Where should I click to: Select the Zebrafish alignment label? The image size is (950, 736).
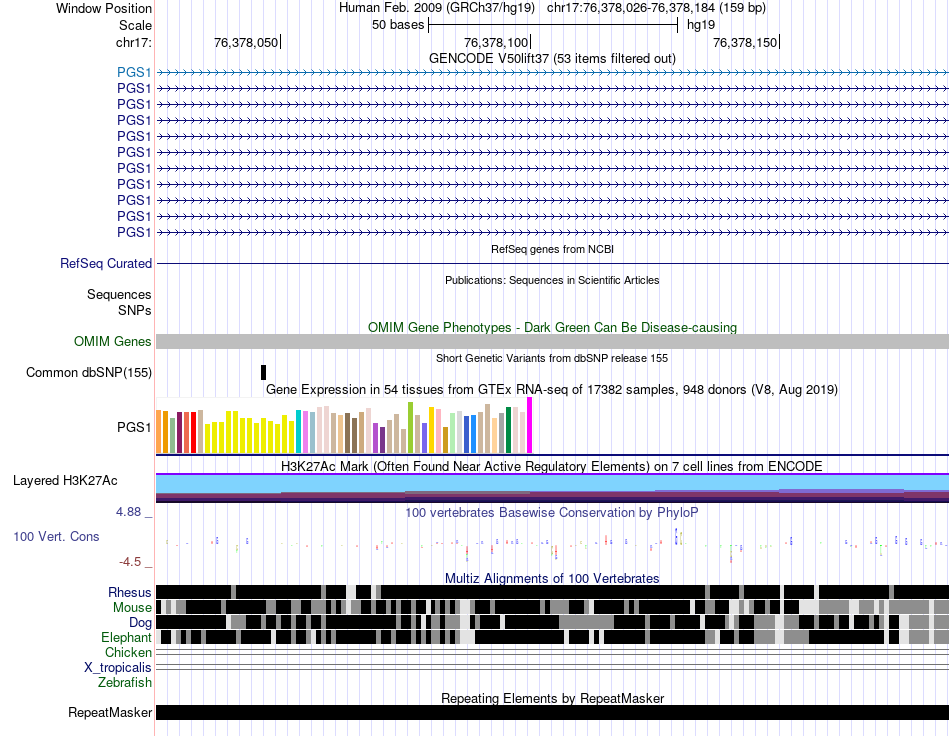coord(125,683)
